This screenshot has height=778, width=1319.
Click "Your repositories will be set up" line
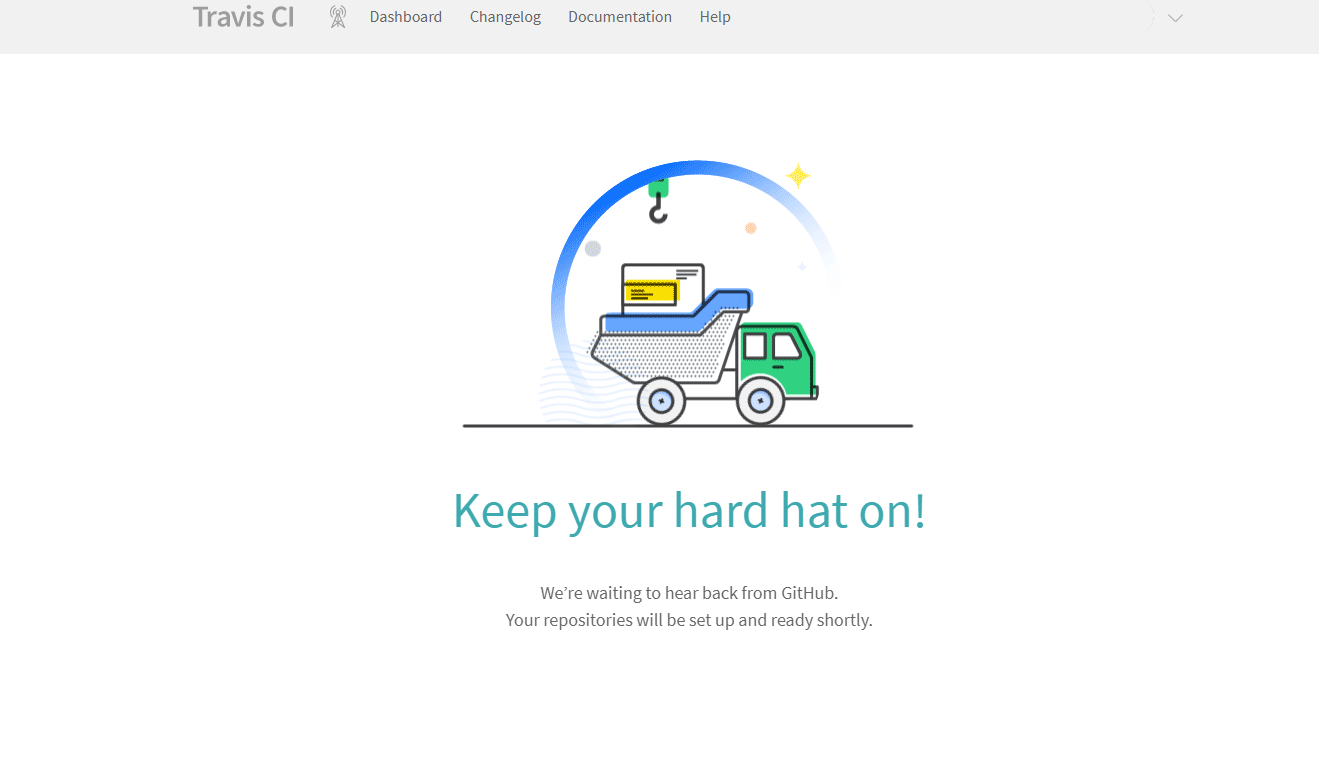(689, 620)
